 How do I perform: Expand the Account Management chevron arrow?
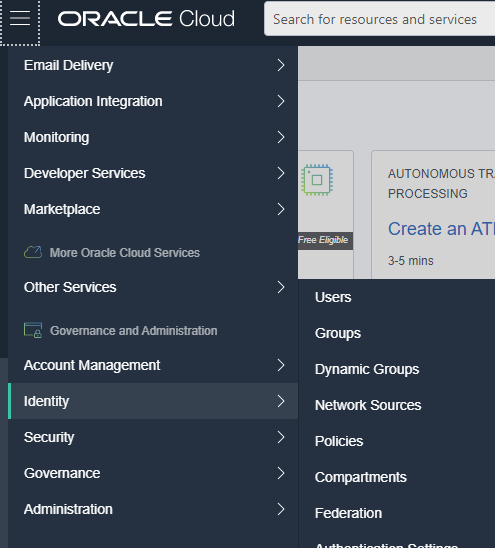(281, 365)
